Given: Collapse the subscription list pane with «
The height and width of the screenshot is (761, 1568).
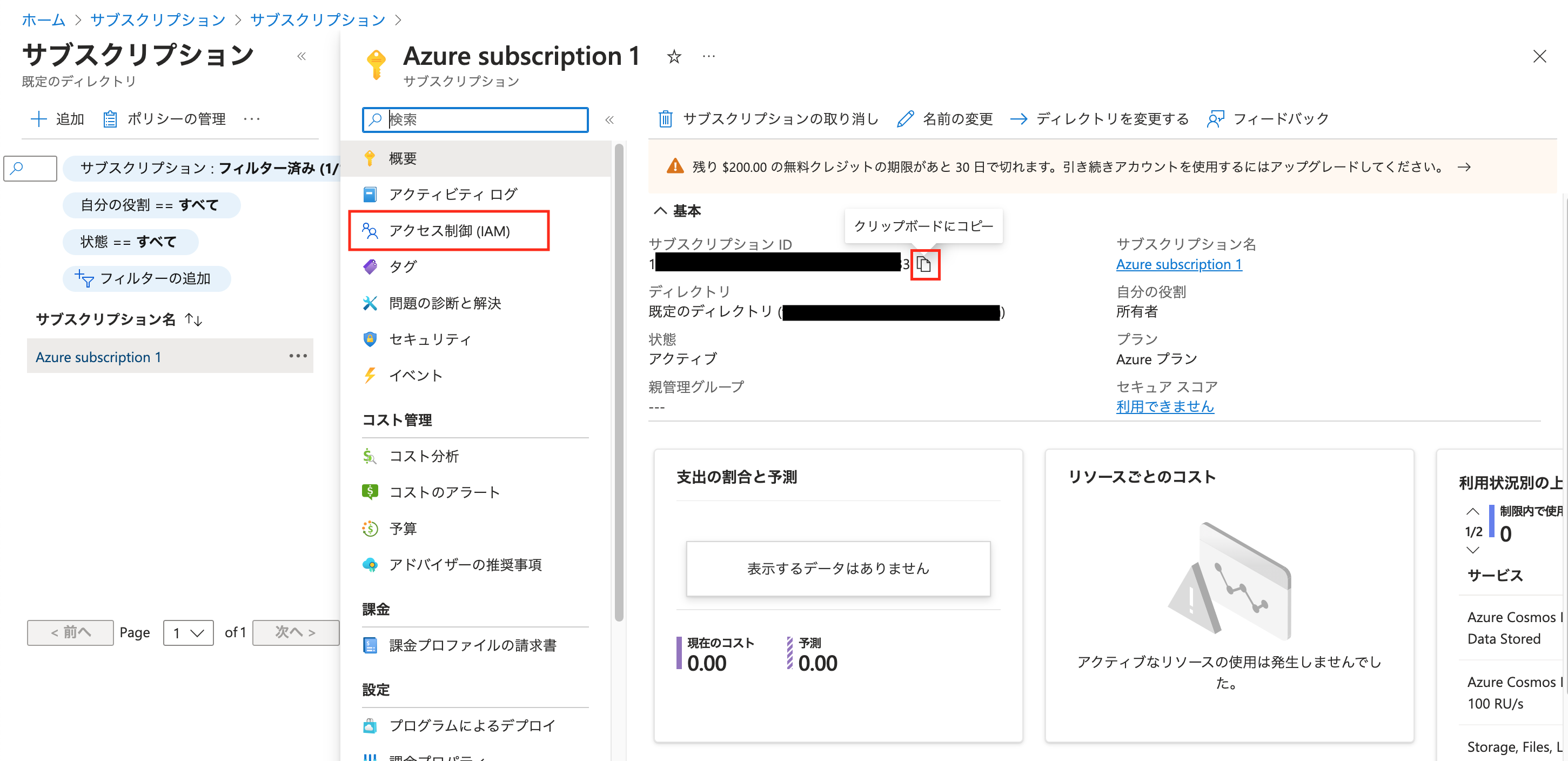Looking at the screenshot, I should pyautogui.click(x=303, y=56).
